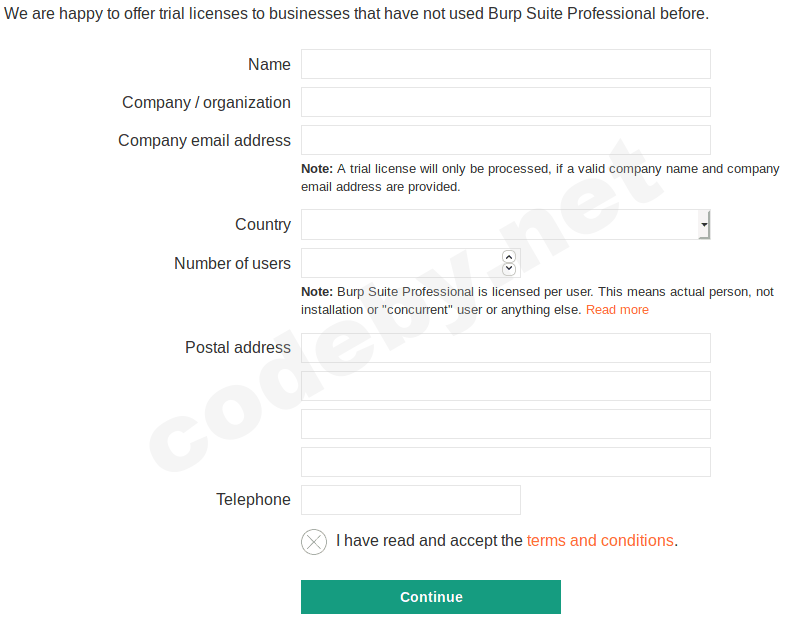Click the Number of users field
This screenshot has width=807, height=630.
pyautogui.click(x=400, y=263)
